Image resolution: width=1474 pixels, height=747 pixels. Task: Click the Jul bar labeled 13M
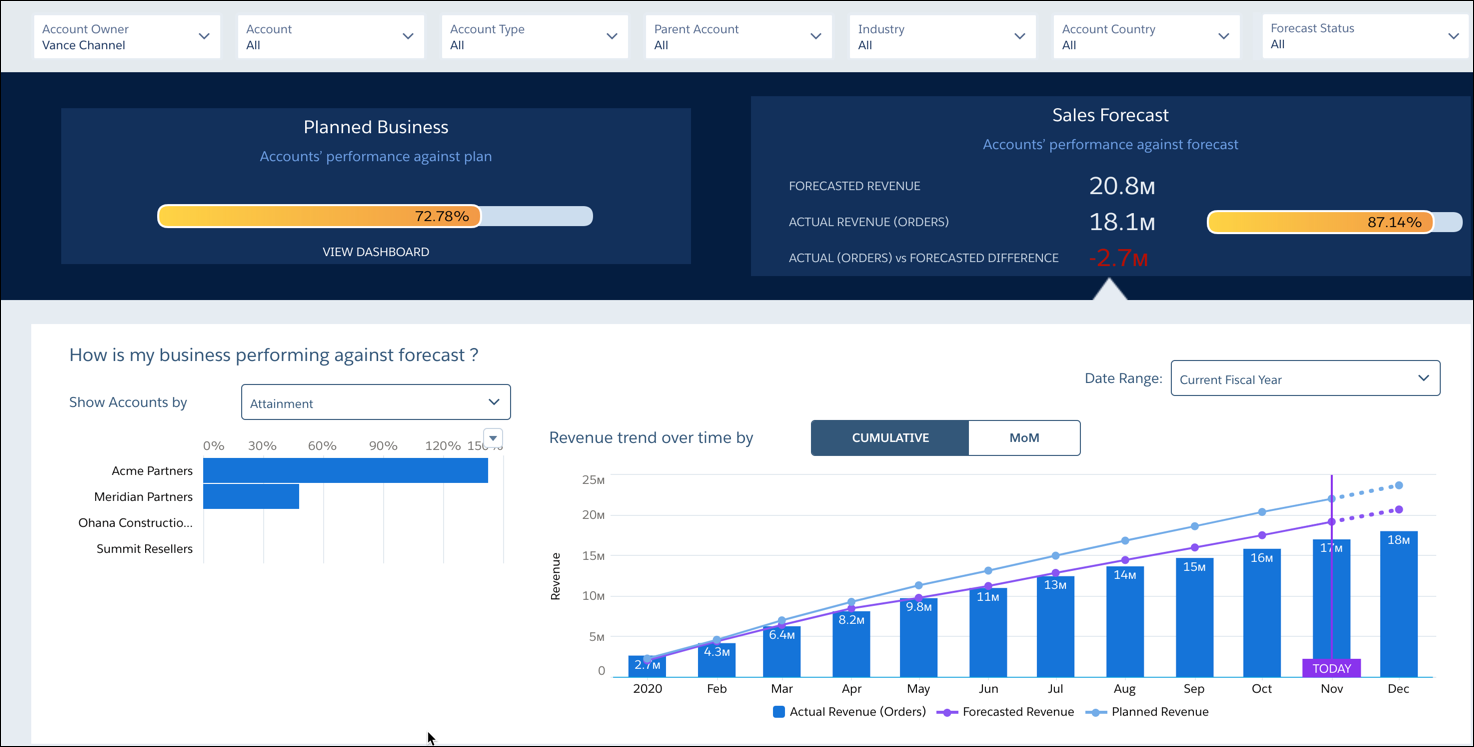pos(1056,627)
